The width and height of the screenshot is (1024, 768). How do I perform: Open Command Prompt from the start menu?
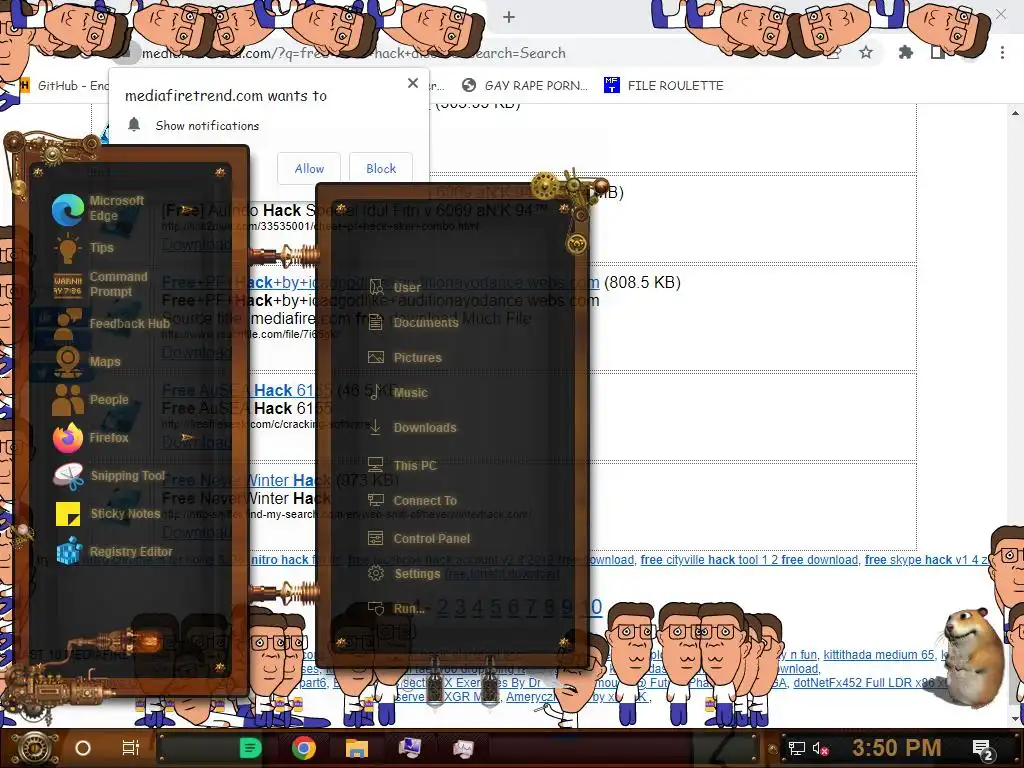point(100,284)
